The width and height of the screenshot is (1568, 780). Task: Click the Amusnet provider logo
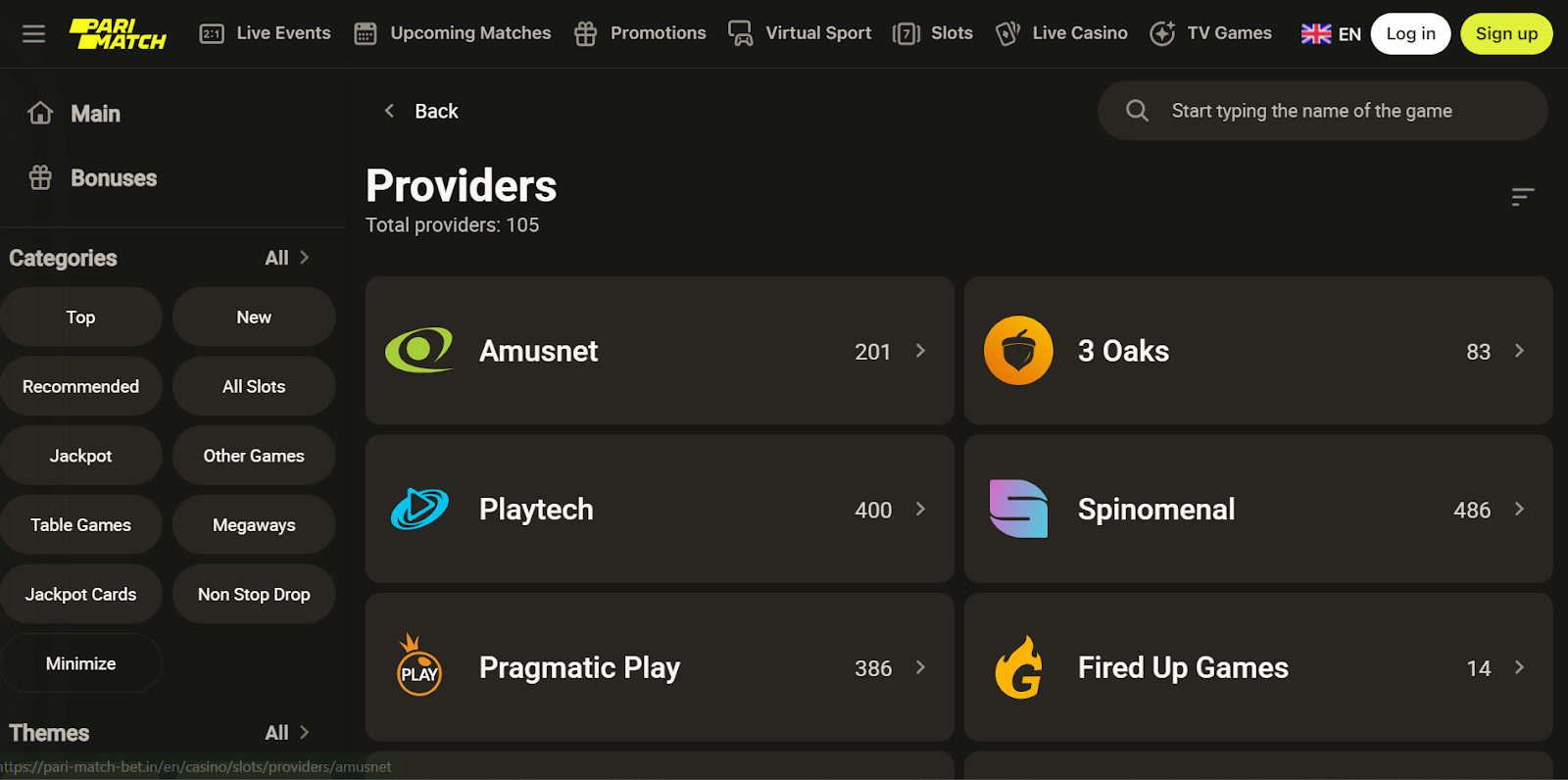click(419, 350)
